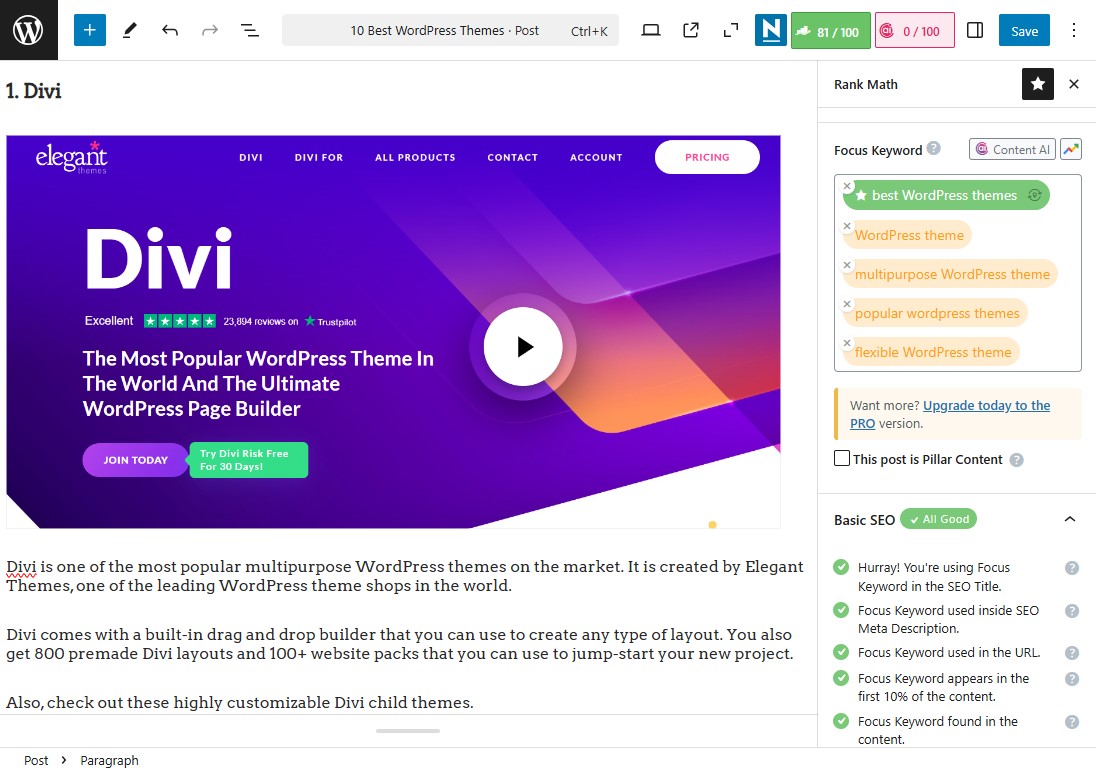Open the Google Trends chart icon
Viewport: 1096px width, 772px height.
pos(1071,149)
